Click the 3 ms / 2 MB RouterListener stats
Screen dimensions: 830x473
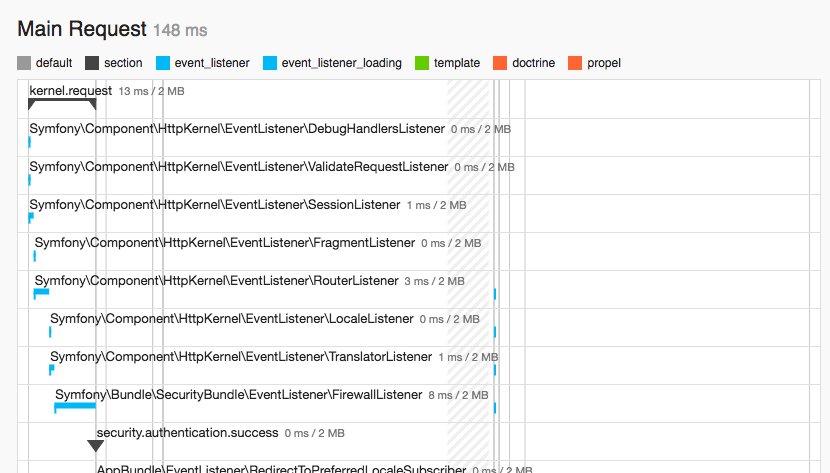click(x=435, y=281)
